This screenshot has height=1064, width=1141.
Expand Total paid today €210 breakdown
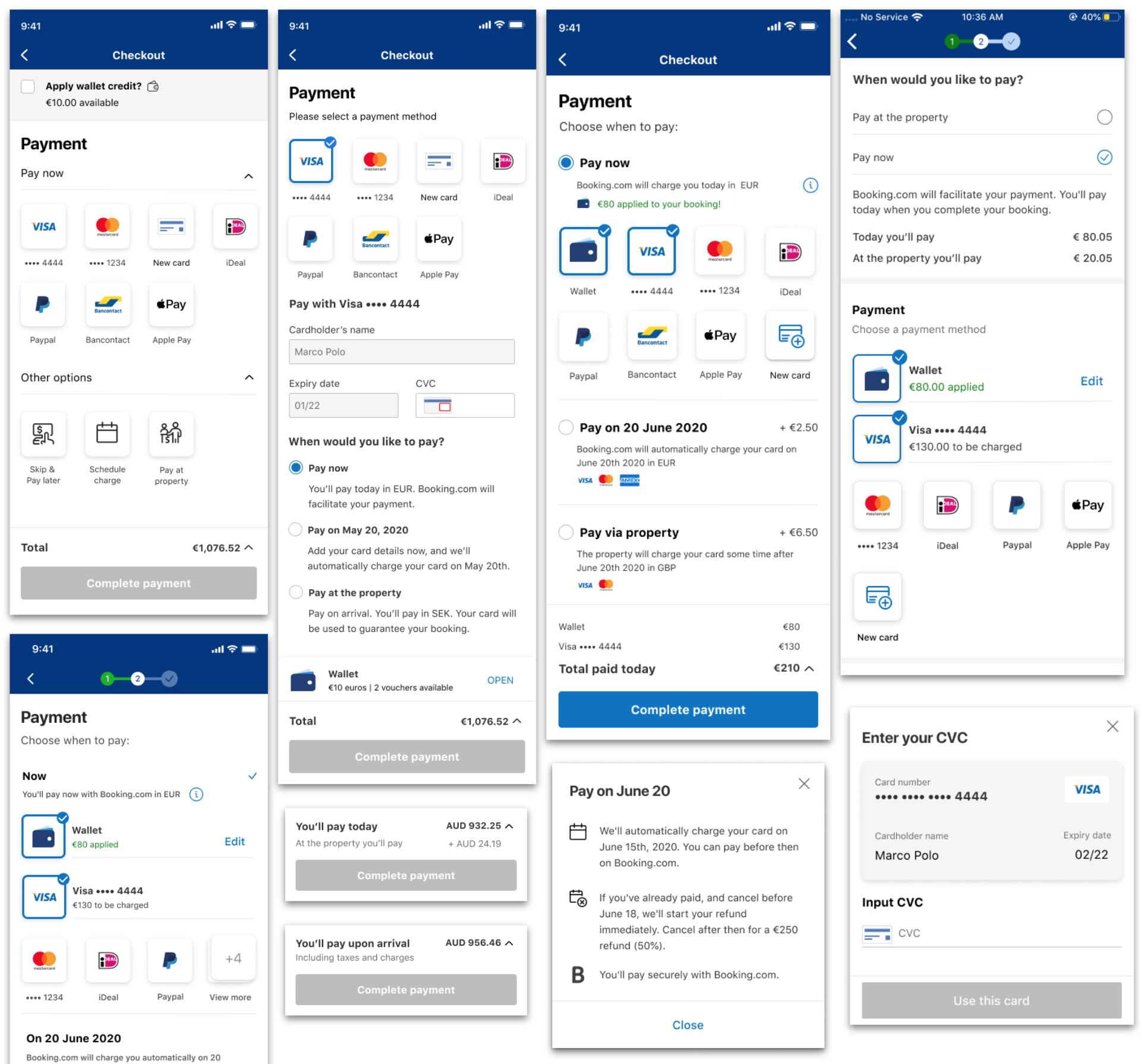(x=809, y=669)
